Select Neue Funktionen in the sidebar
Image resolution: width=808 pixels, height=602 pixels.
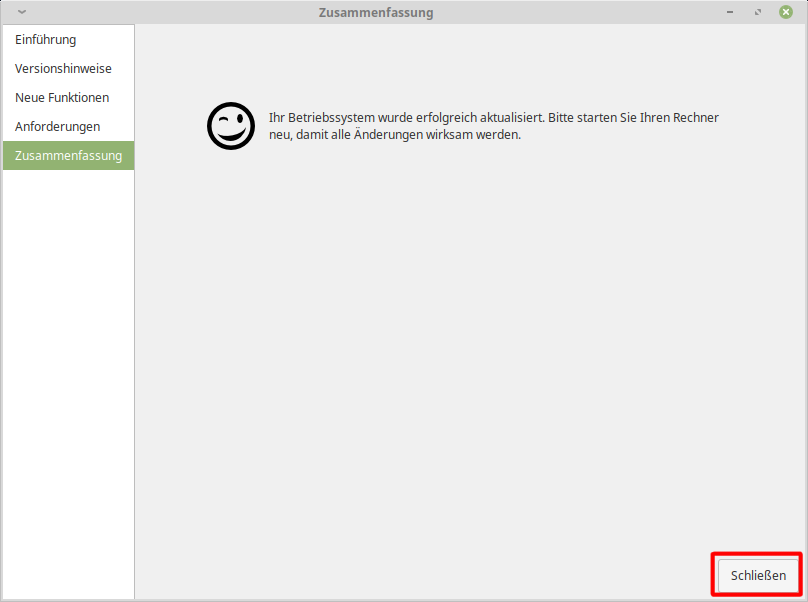tap(62, 98)
